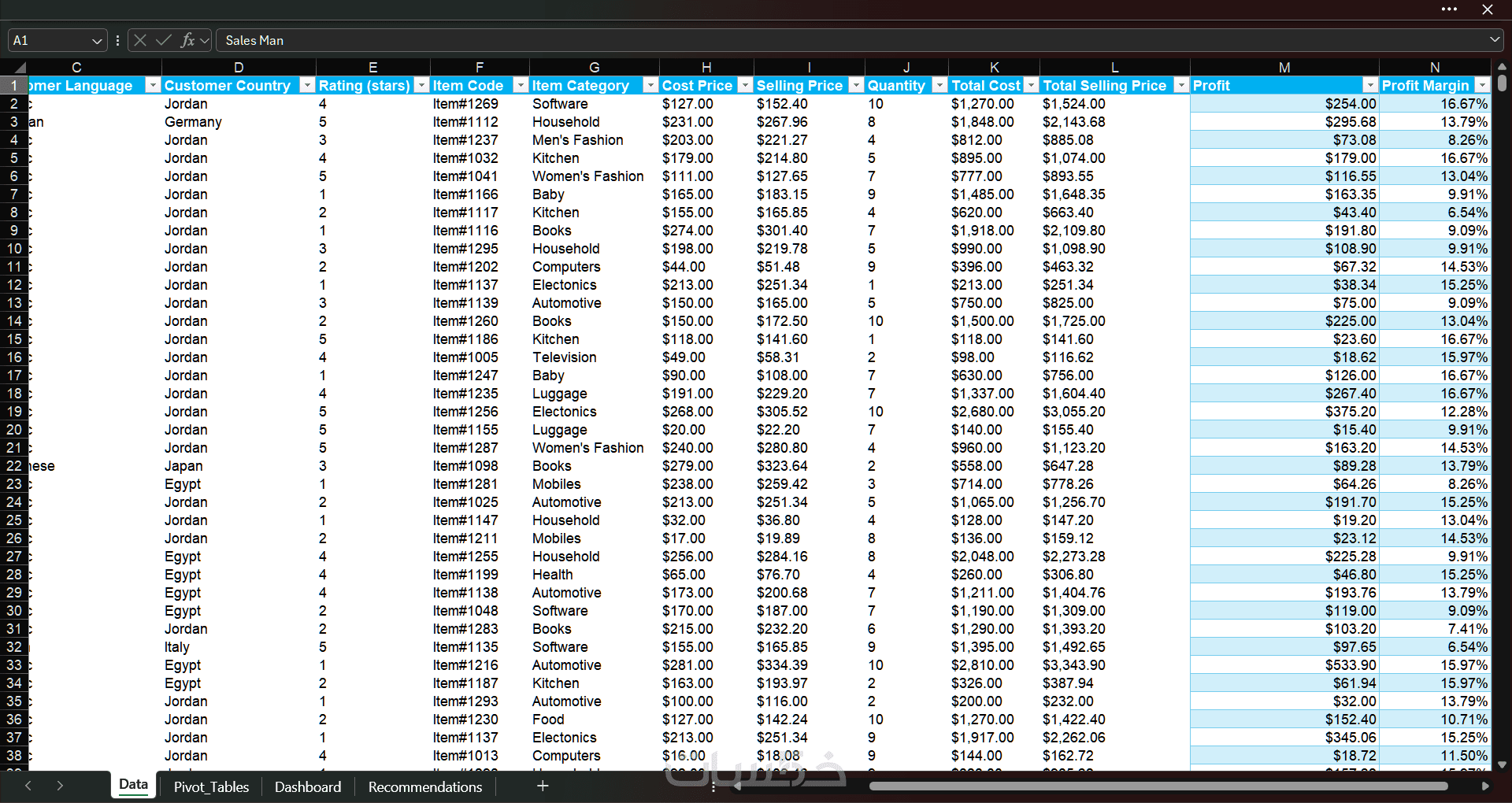Viewport: 1512px width, 803px height.
Task: Click the cancel entry X icon
Action: click(x=140, y=40)
